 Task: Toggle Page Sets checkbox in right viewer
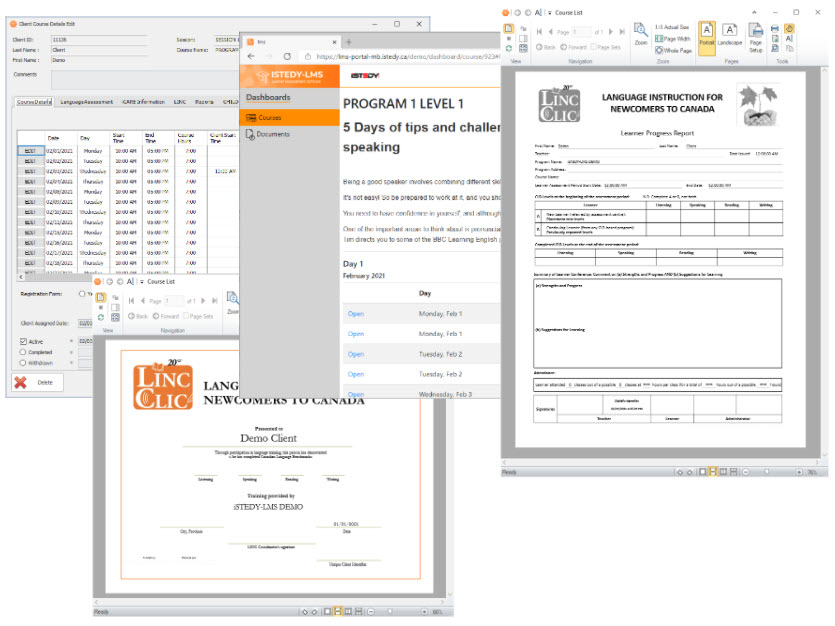pyautogui.click(x=594, y=47)
